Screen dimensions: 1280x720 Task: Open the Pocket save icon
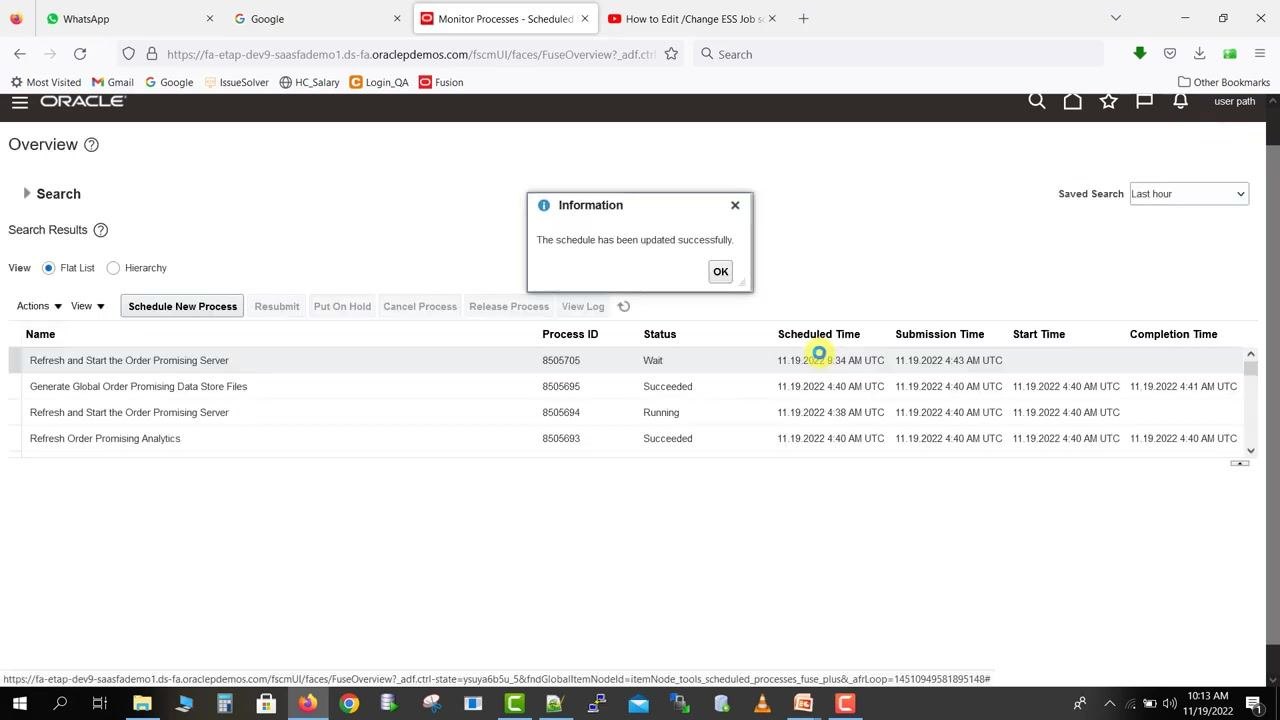1169,54
